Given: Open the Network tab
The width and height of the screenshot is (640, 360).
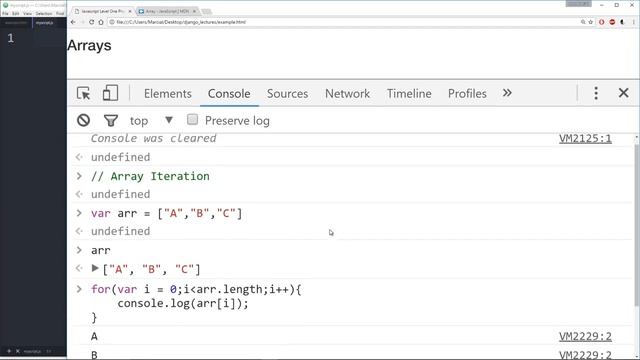Looking at the screenshot, I should [347, 93].
